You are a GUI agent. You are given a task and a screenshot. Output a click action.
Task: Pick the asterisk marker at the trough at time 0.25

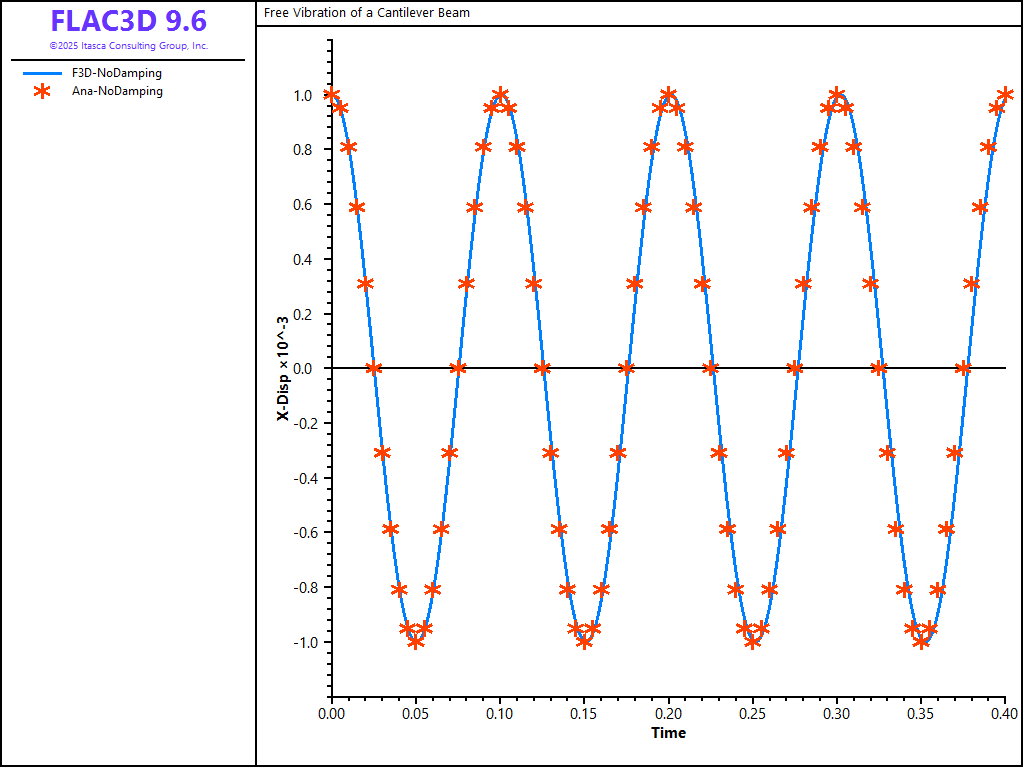pyautogui.click(x=753, y=641)
